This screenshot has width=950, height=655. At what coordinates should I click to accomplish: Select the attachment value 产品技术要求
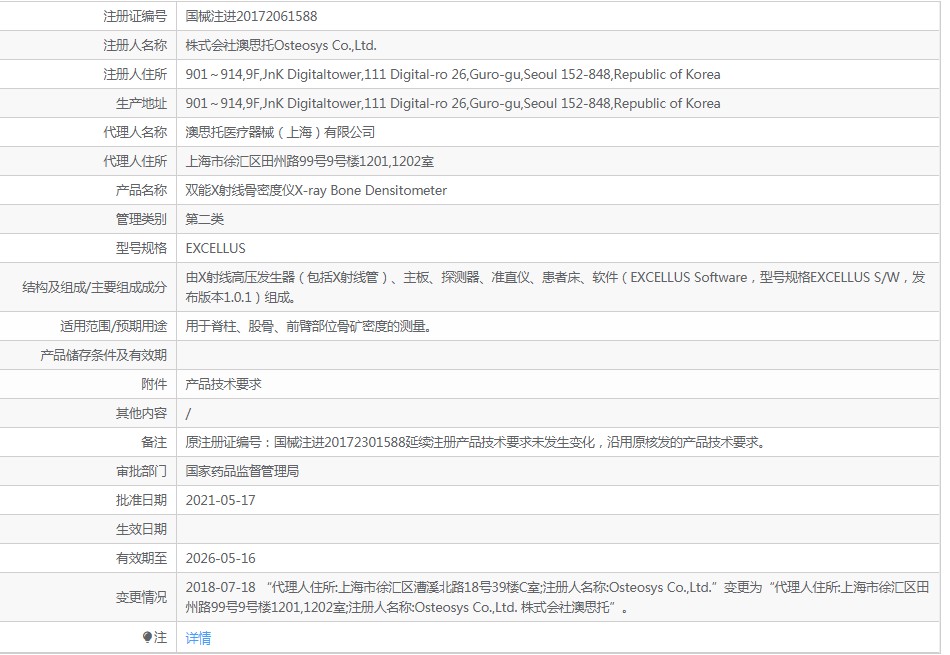point(224,384)
